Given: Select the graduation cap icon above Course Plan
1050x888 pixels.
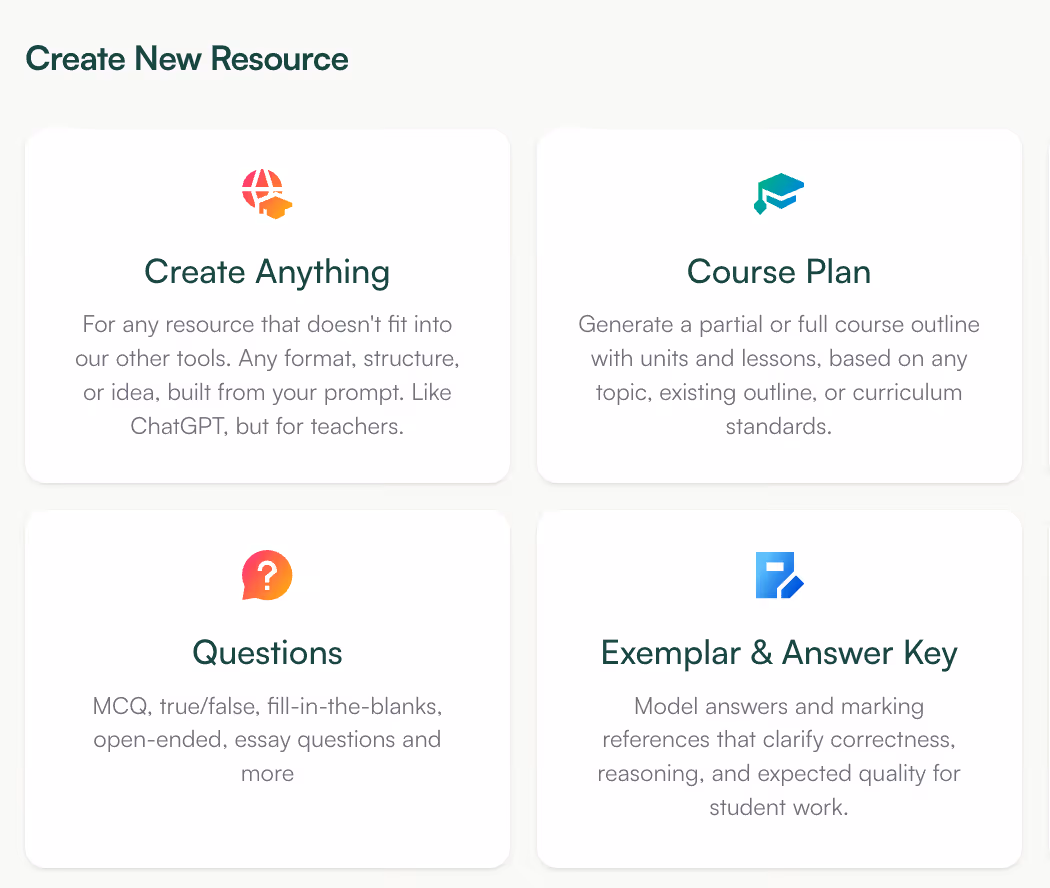Looking at the screenshot, I should [779, 193].
